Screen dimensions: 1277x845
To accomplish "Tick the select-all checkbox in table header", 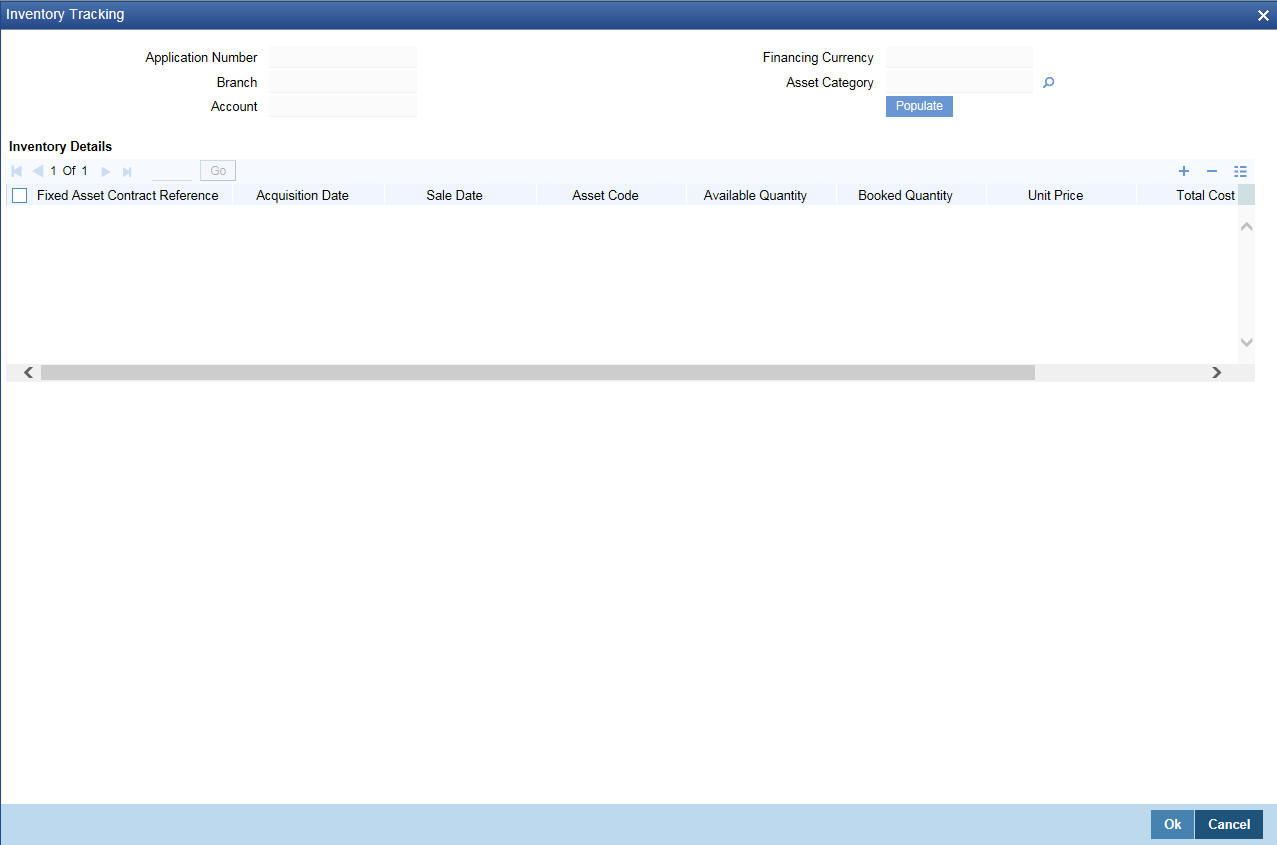I will 19,196.
